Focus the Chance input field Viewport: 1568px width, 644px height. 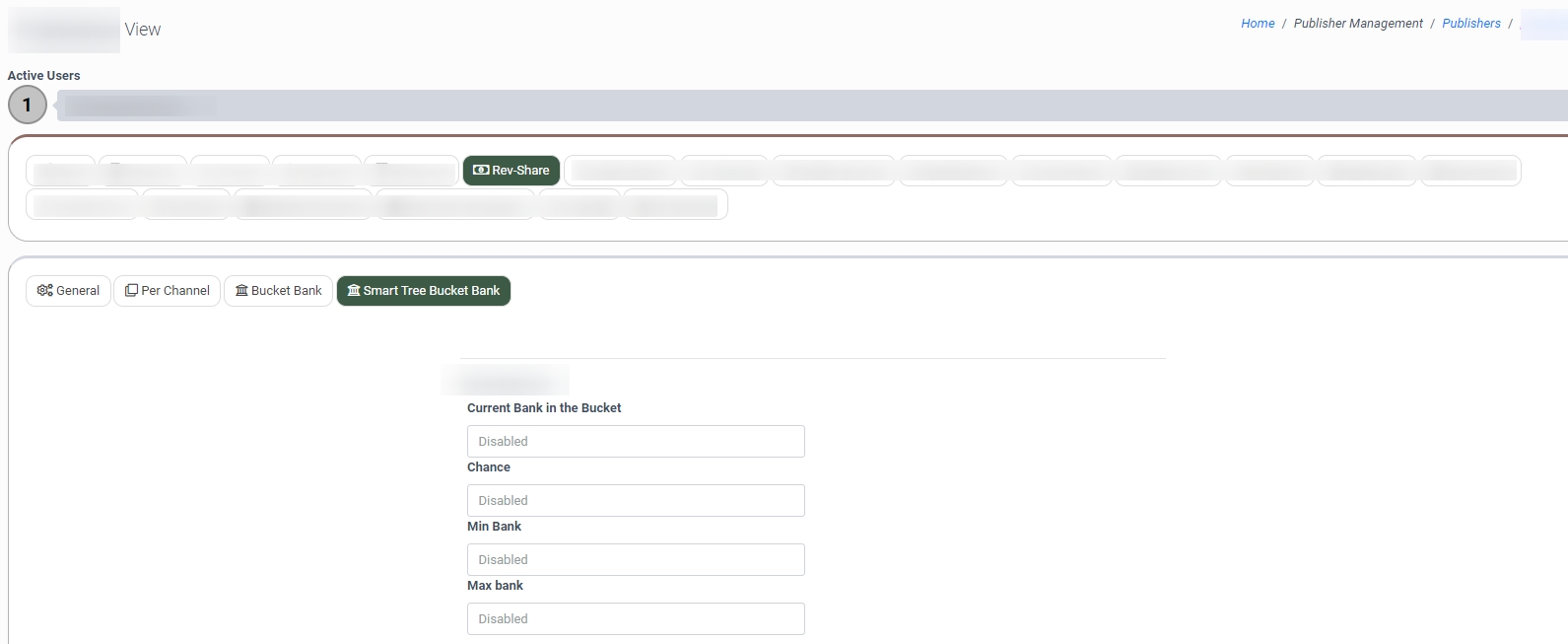636,501
